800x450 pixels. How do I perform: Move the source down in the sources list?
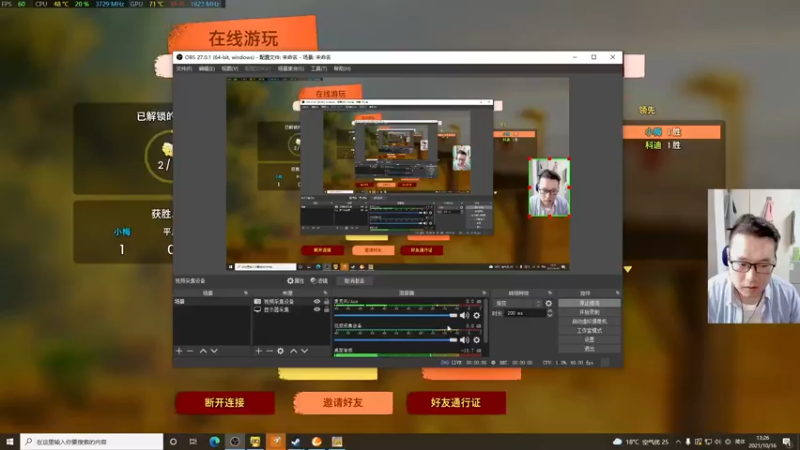coord(305,351)
